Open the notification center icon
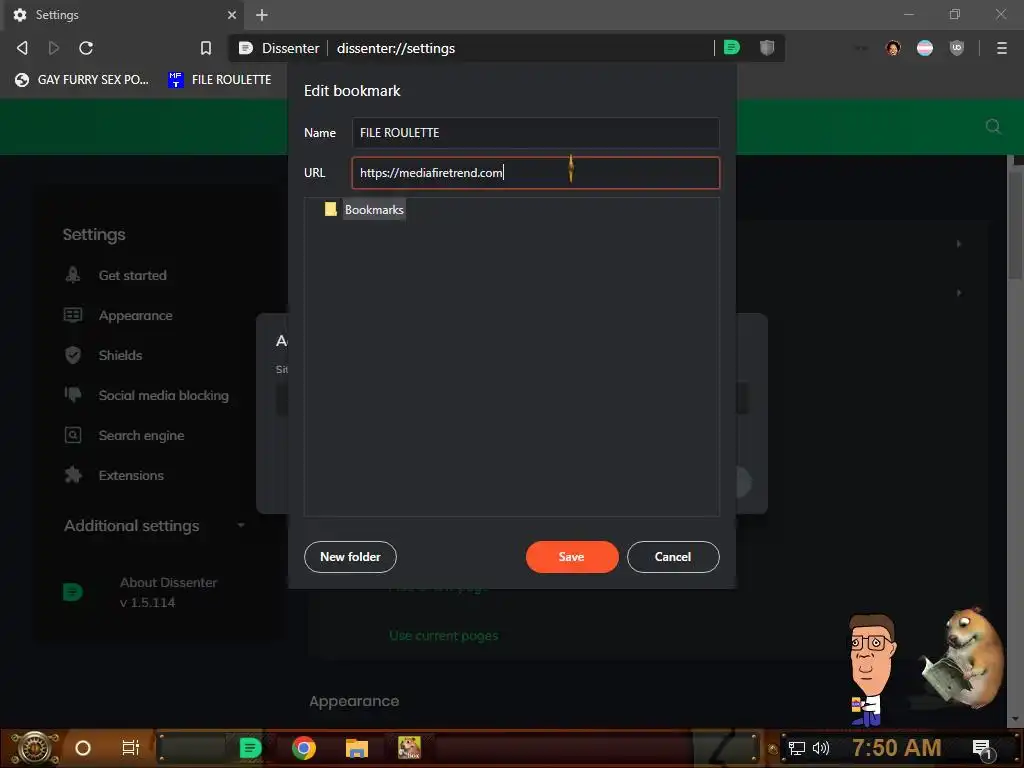1024x768 pixels. click(x=982, y=749)
